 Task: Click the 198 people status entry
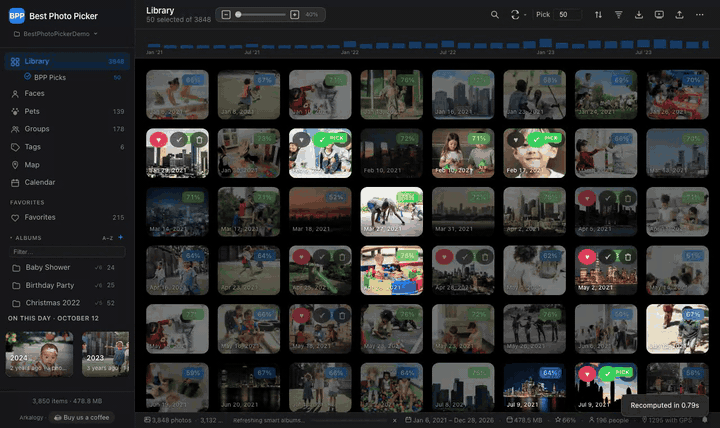click(609, 420)
